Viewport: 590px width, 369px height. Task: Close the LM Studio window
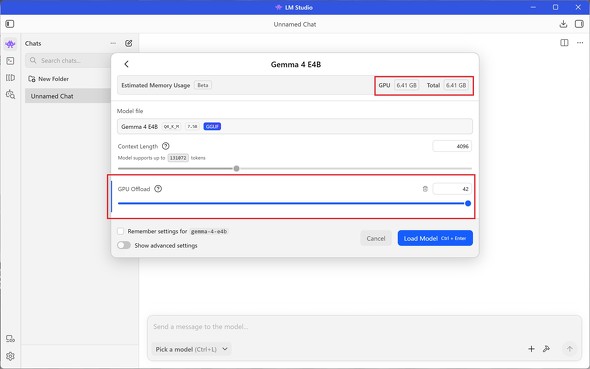pyautogui.click(x=578, y=7)
